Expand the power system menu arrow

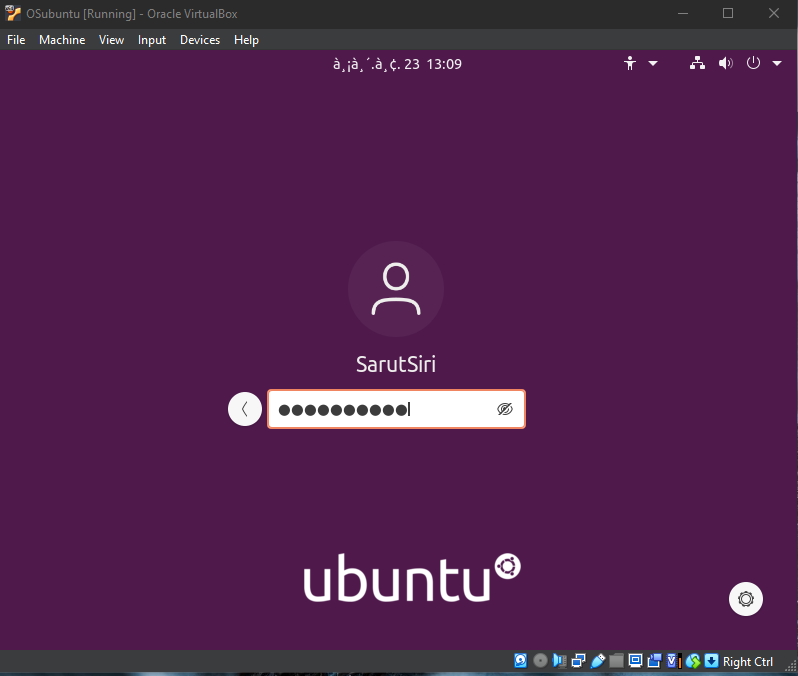776,63
